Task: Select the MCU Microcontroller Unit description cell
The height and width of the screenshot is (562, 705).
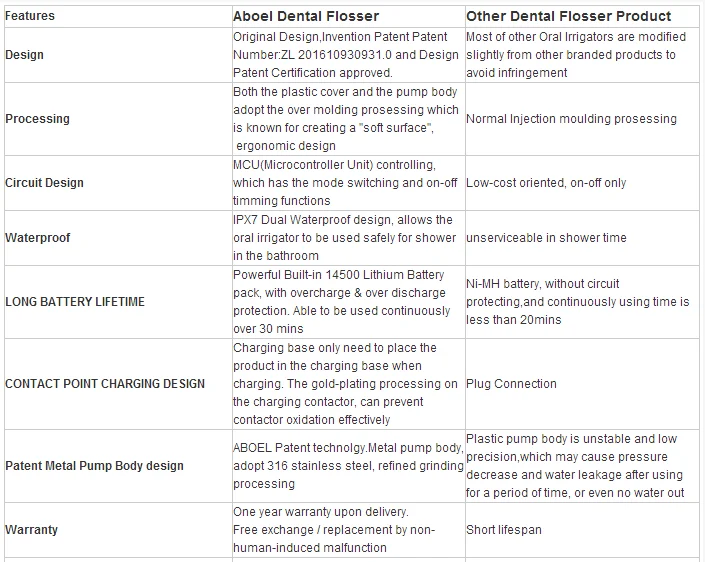Action: [346, 182]
